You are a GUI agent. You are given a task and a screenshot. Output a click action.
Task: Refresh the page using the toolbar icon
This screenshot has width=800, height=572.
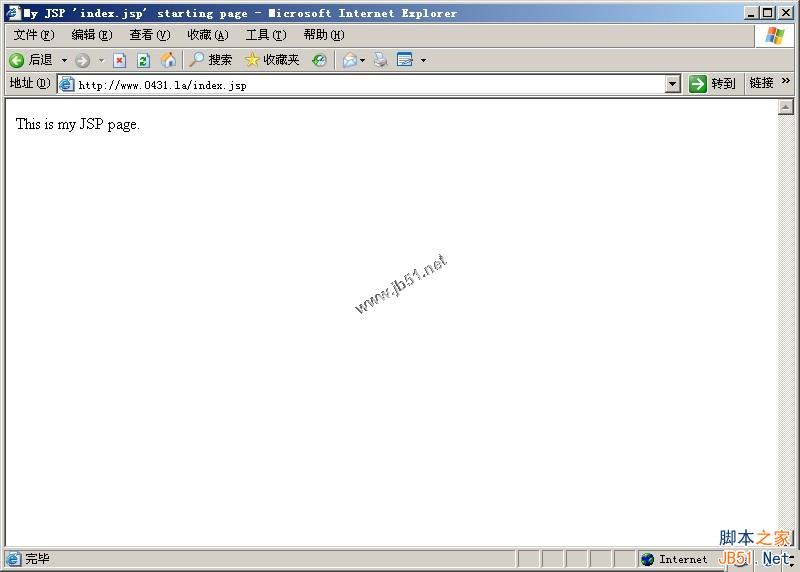pos(143,60)
